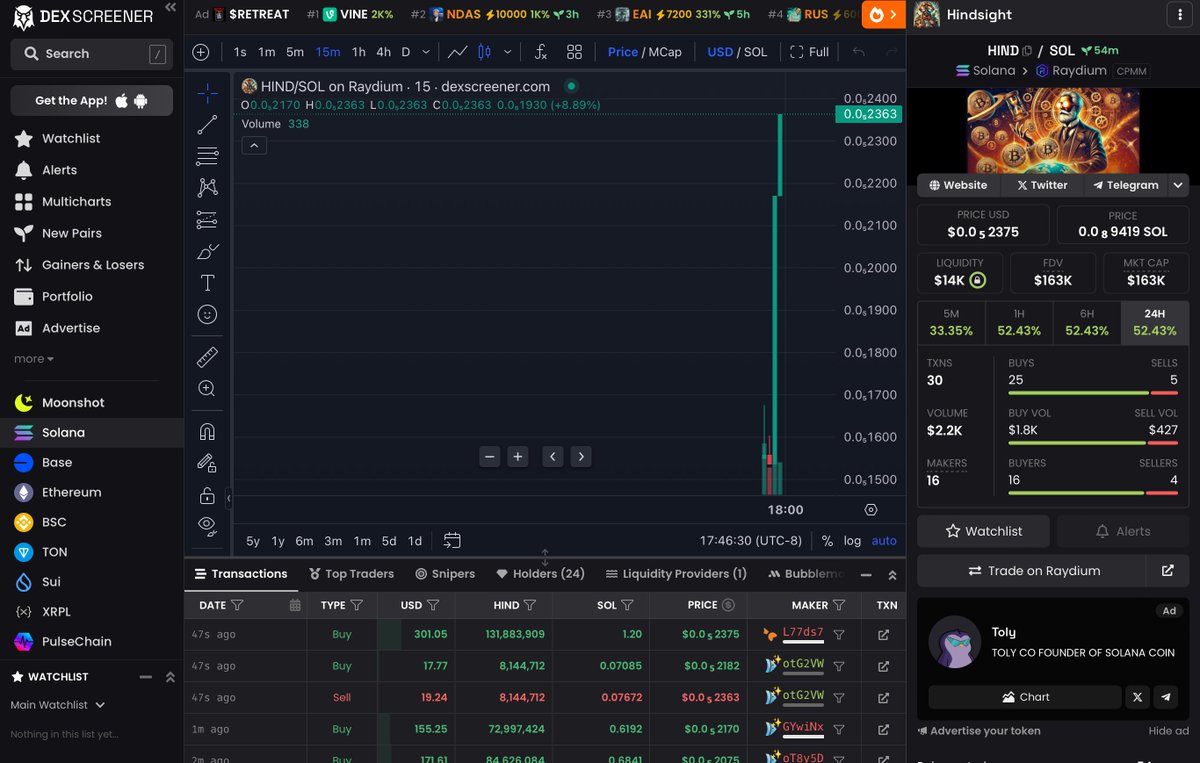This screenshot has height=763, width=1200.
Task: Open the Fibonacci retracement tool
Action: click(x=207, y=156)
